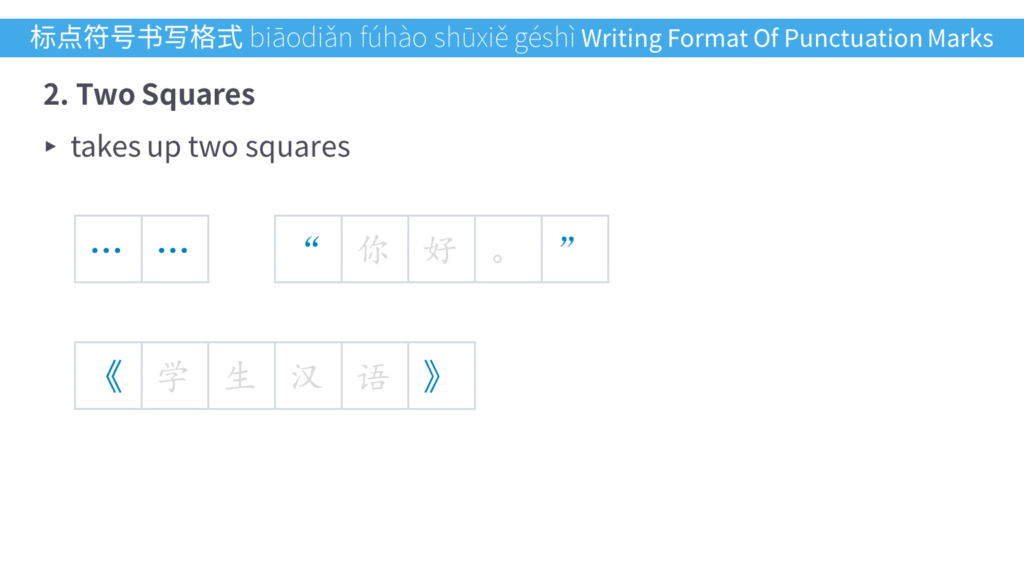
Task: Click the 语 character square
Action: [374, 376]
